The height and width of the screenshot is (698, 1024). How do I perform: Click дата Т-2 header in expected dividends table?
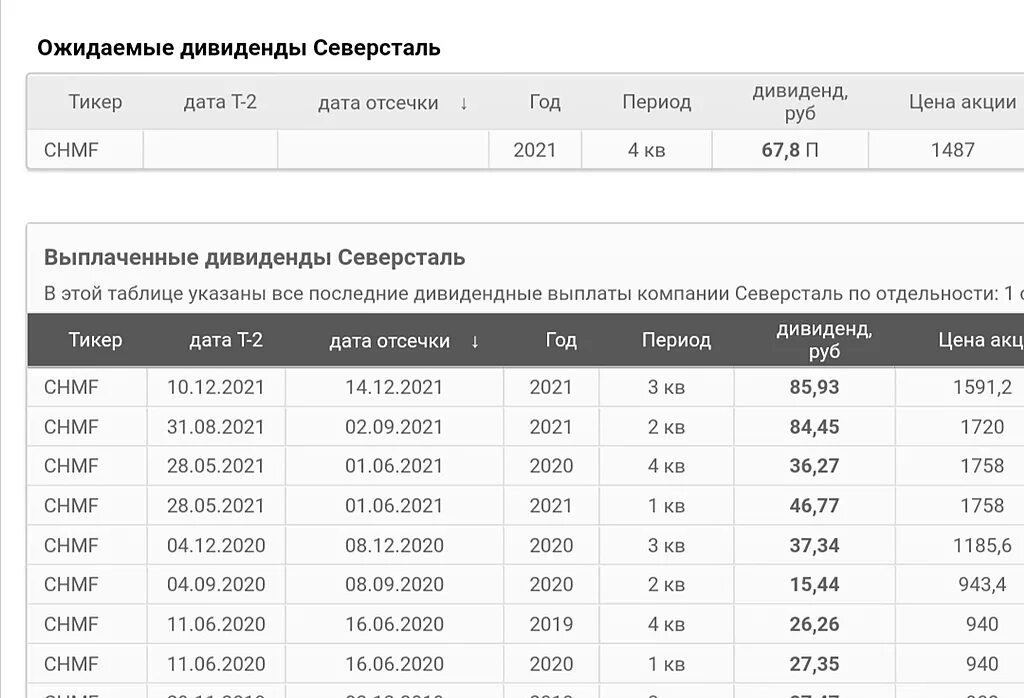pos(220,102)
